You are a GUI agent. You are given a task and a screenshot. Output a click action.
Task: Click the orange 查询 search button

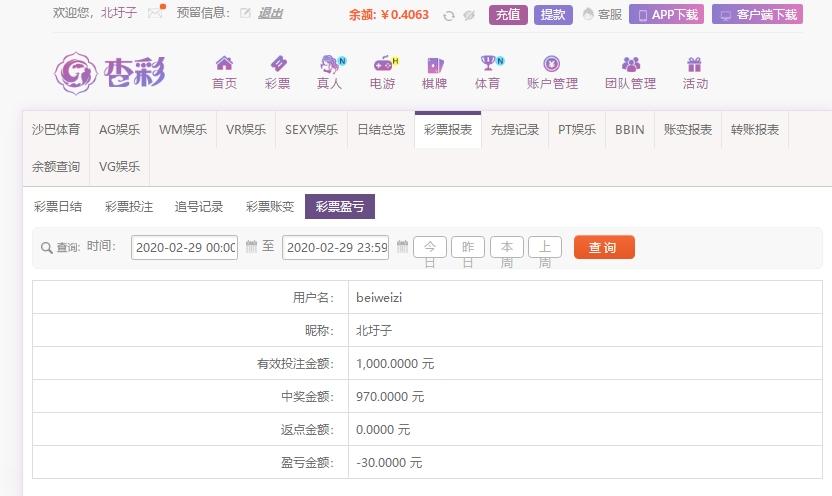coord(604,247)
